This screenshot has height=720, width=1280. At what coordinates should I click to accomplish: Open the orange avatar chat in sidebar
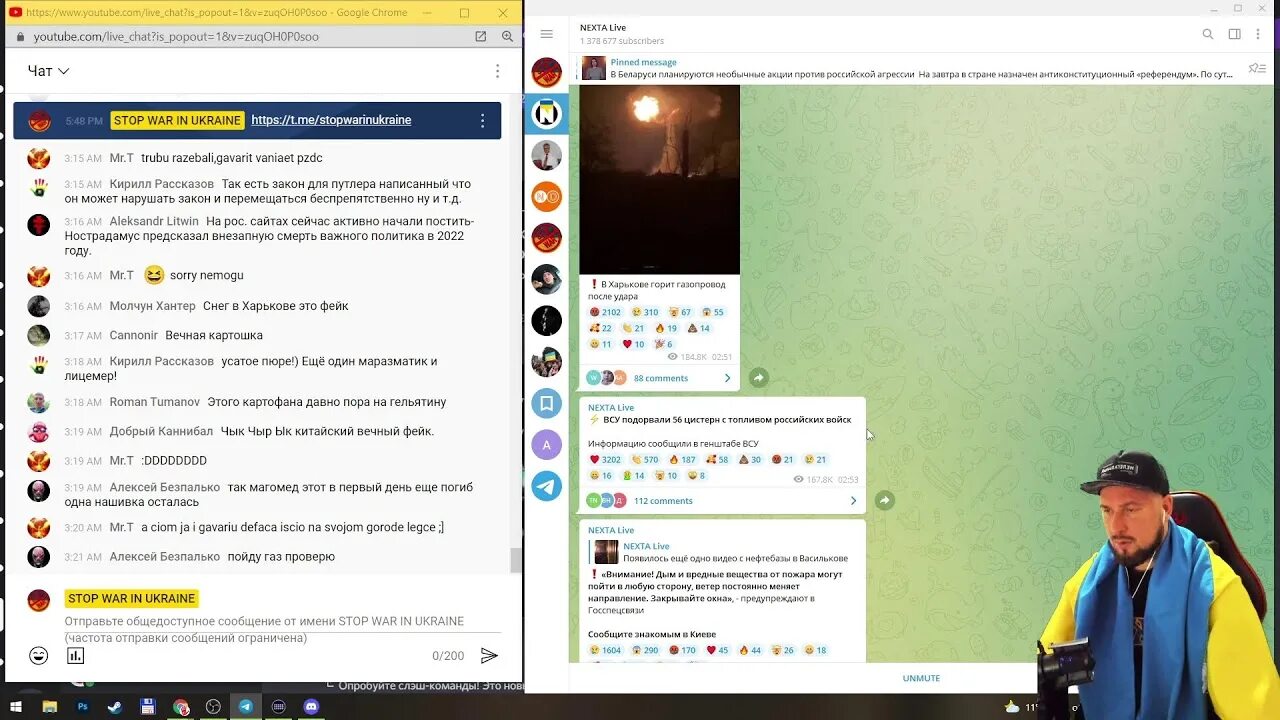tap(546, 197)
